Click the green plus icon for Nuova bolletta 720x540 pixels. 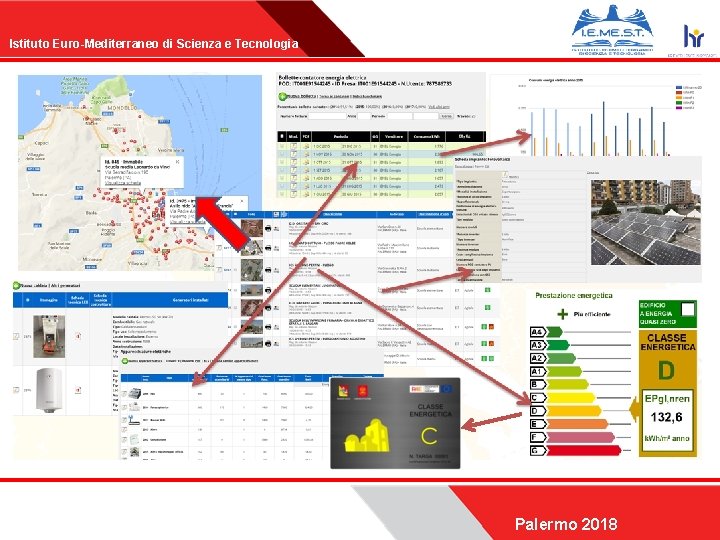coord(282,96)
